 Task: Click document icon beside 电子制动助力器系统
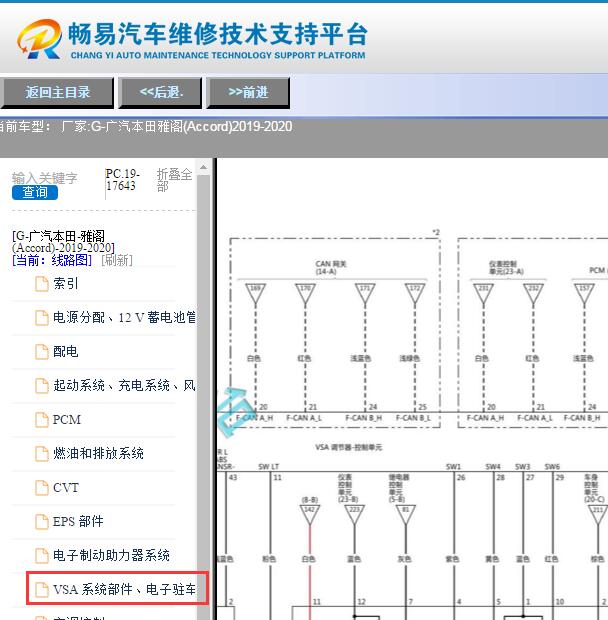(x=42, y=556)
